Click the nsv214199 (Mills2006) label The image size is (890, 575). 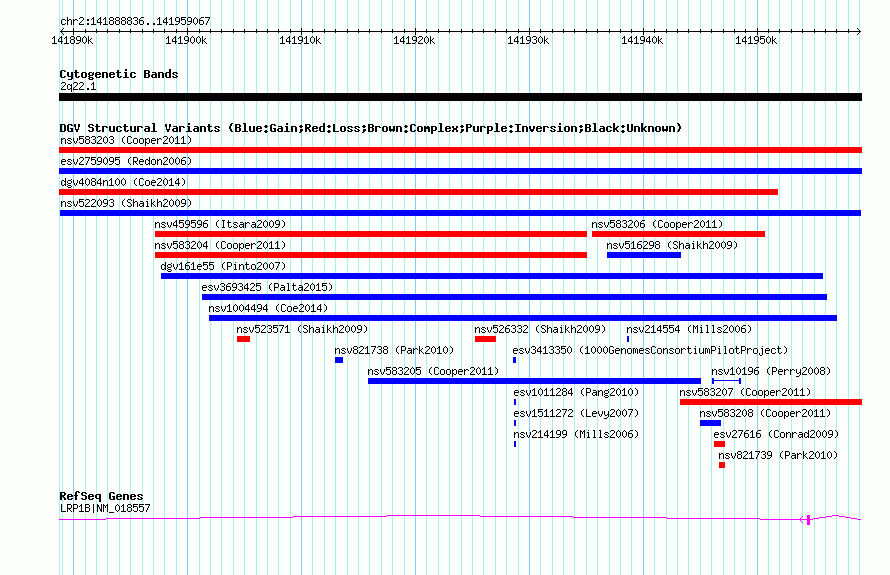(x=576, y=434)
